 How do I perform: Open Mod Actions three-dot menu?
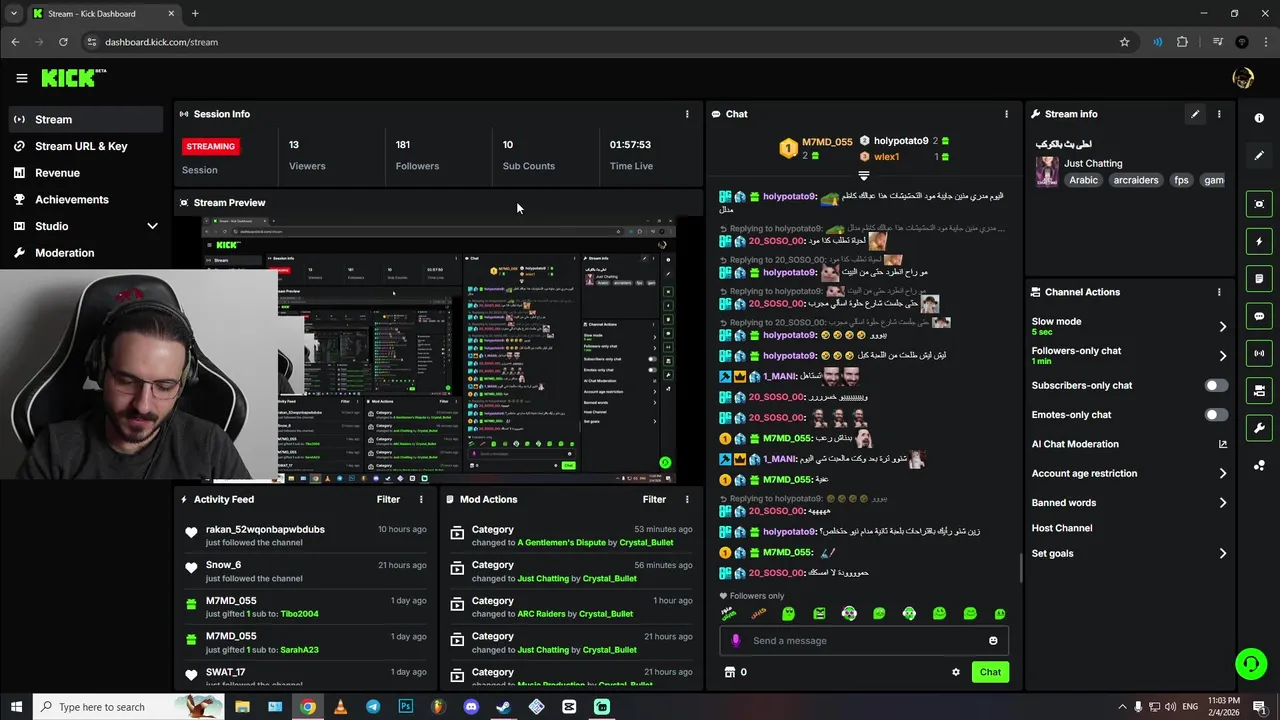click(687, 499)
